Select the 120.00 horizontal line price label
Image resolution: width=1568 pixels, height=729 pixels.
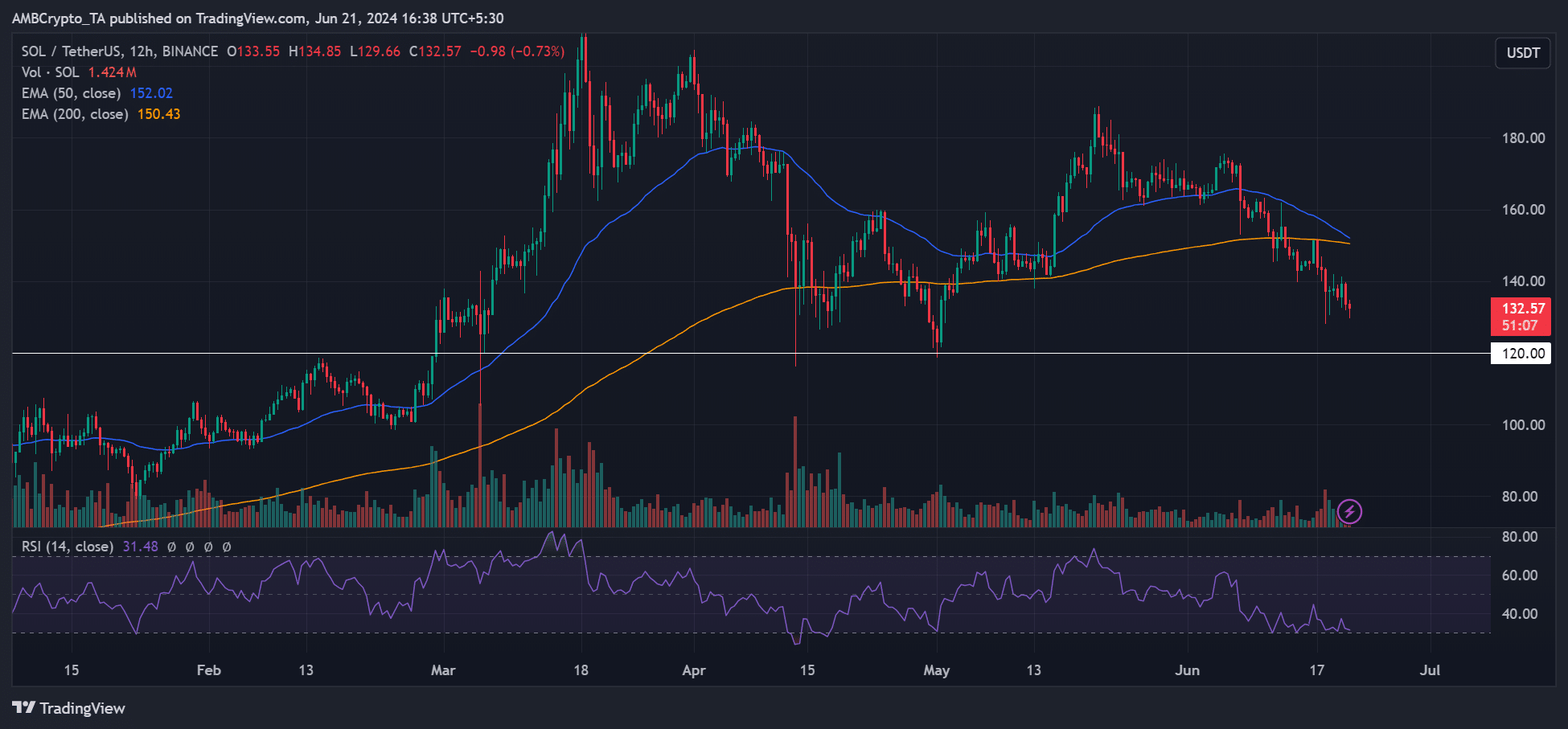click(1521, 353)
